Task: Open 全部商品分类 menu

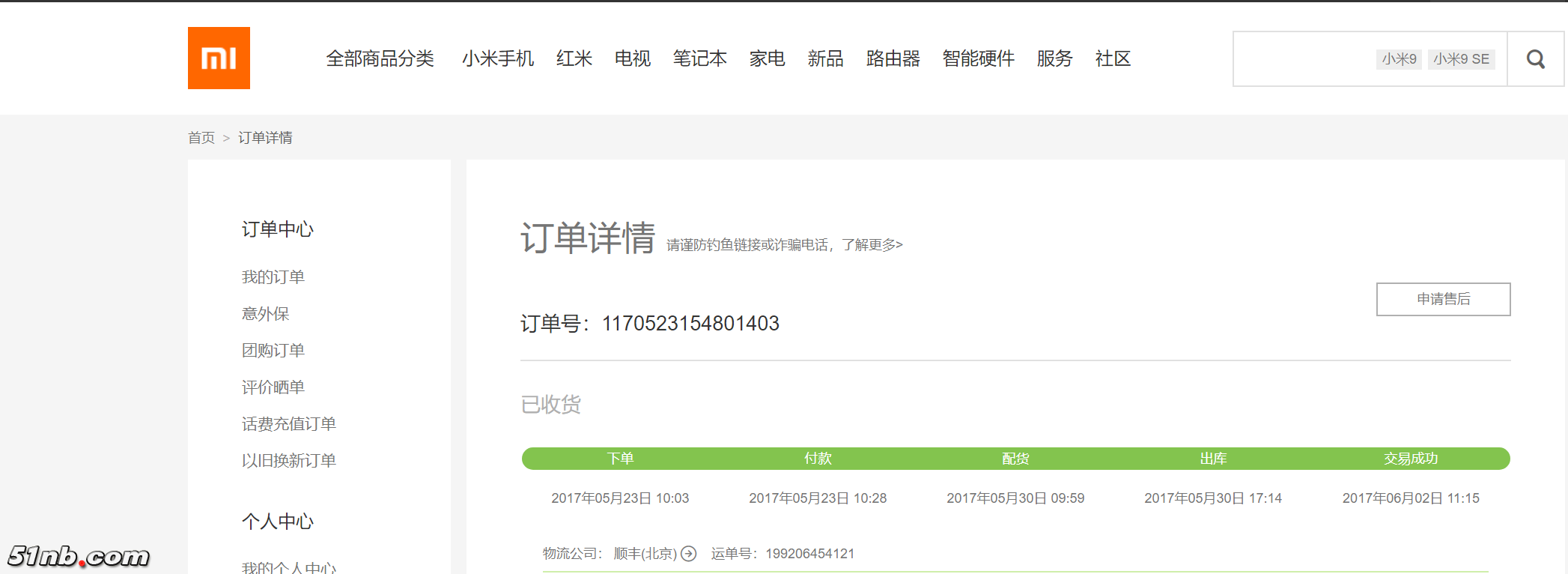Action: pos(380,58)
